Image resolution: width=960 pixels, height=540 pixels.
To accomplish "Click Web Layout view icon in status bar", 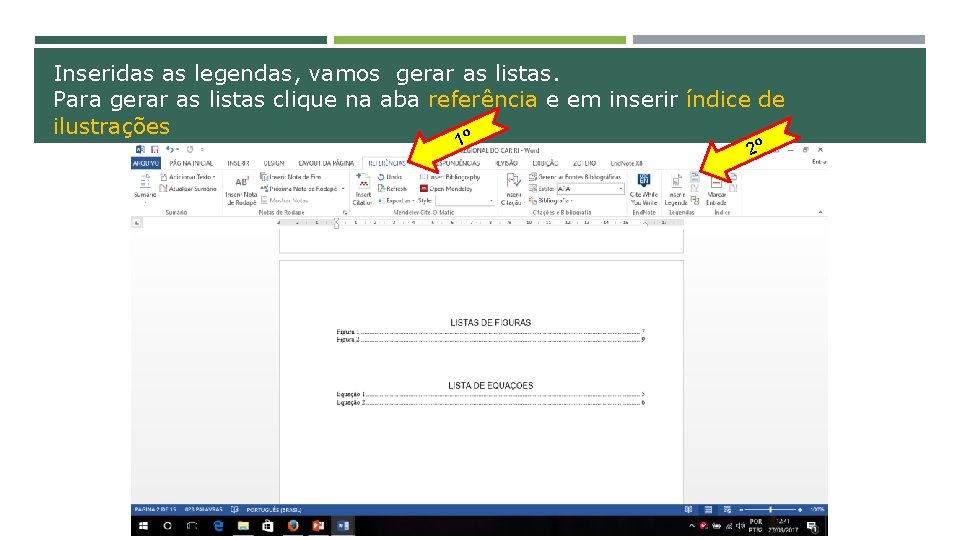I will pos(727,509).
